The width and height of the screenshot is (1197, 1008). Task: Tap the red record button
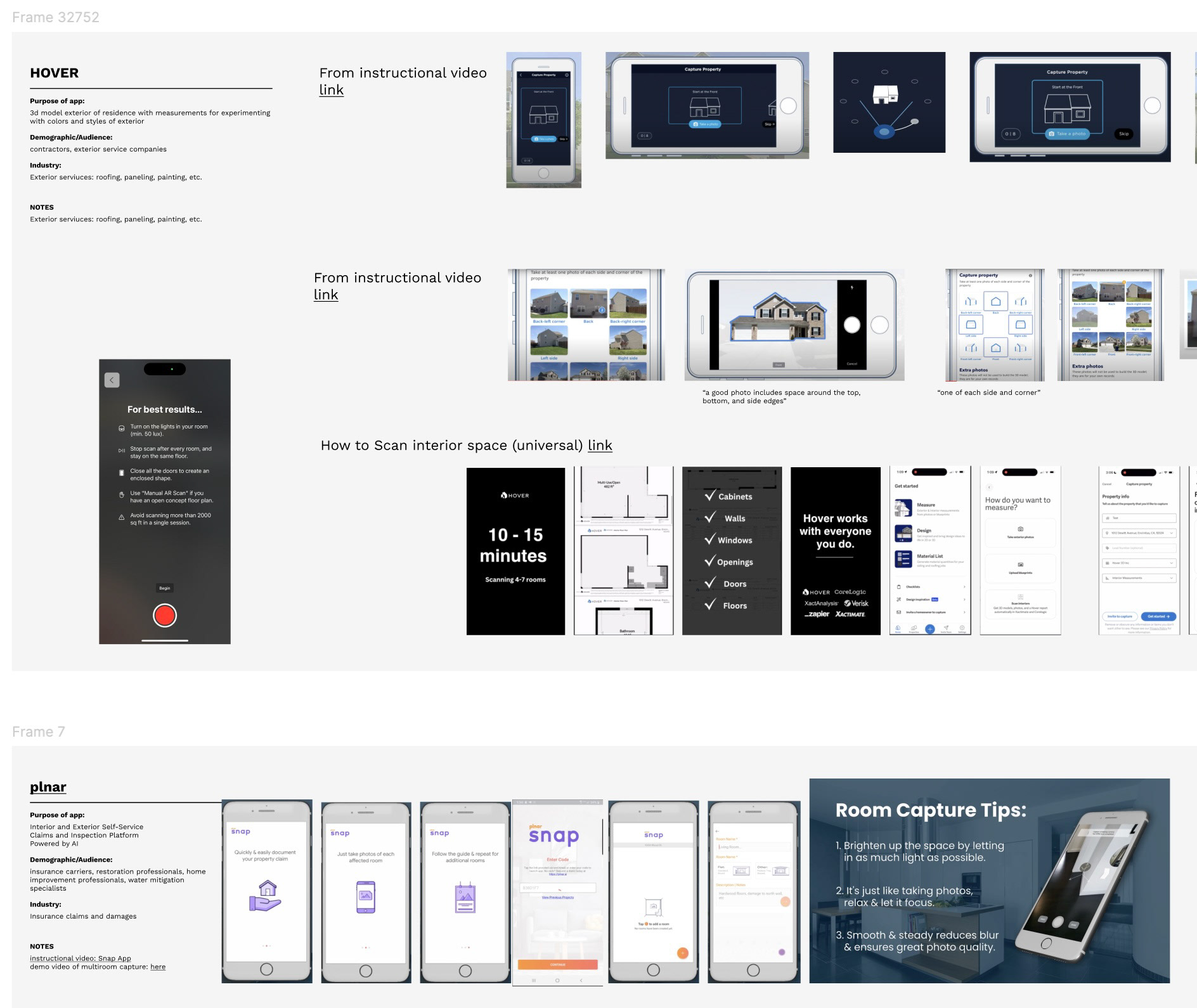pyautogui.click(x=165, y=616)
